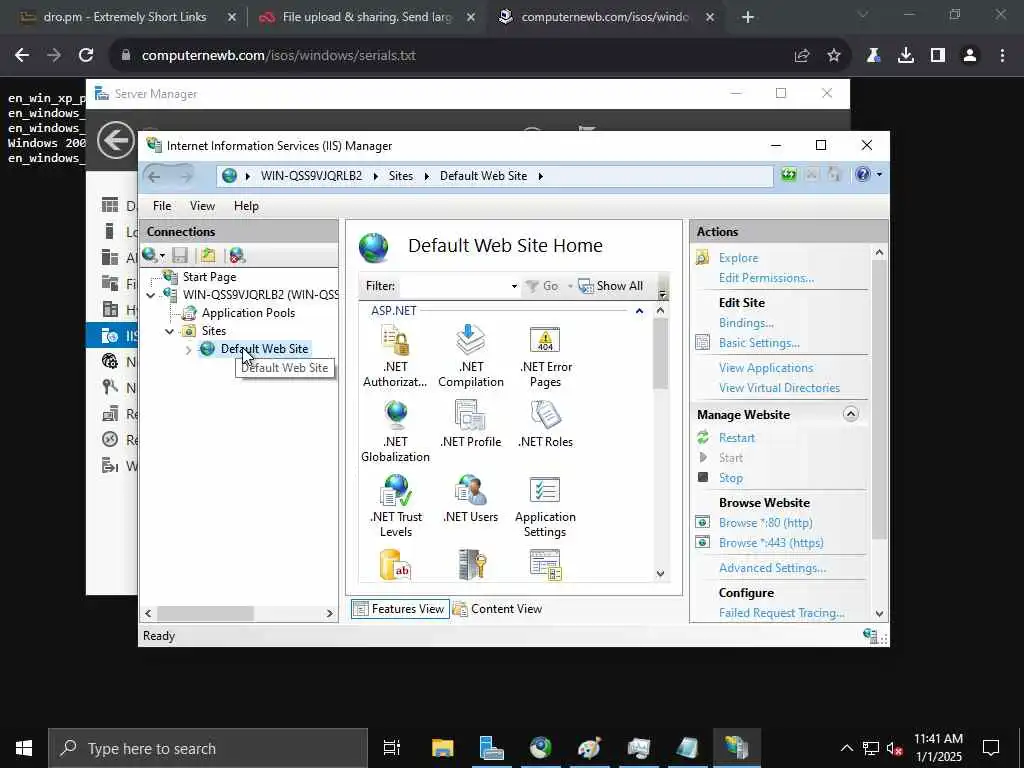Viewport: 1024px width, 768px height.
Task: Open Chrome side panel icon
Action: point(938,56)
